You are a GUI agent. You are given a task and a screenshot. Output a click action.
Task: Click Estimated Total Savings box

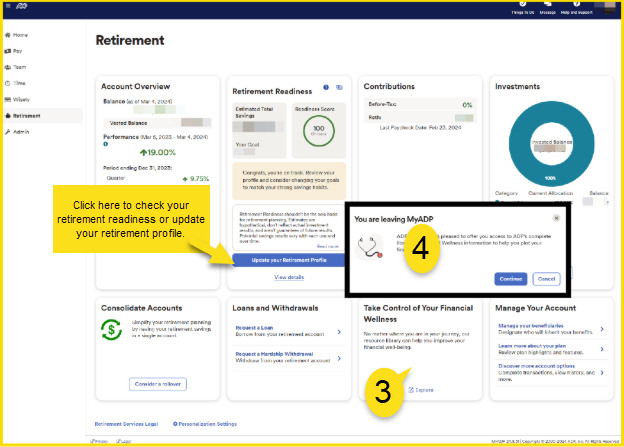[x=259, y=131]
